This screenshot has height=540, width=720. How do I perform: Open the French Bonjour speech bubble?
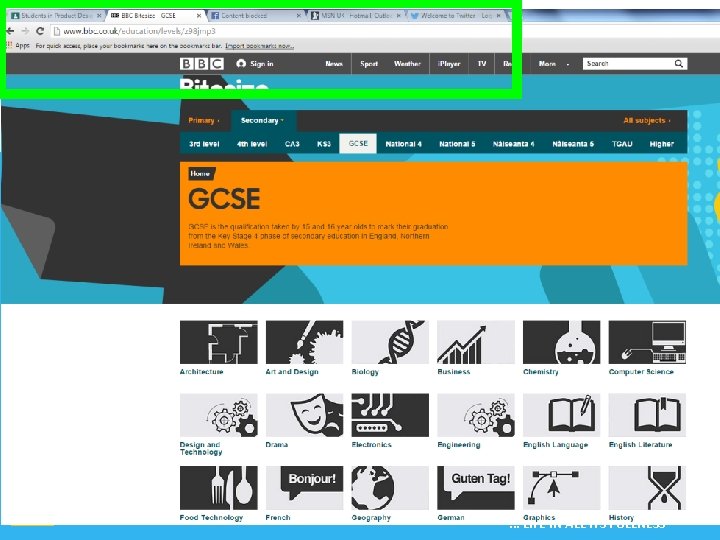(304, 488)
